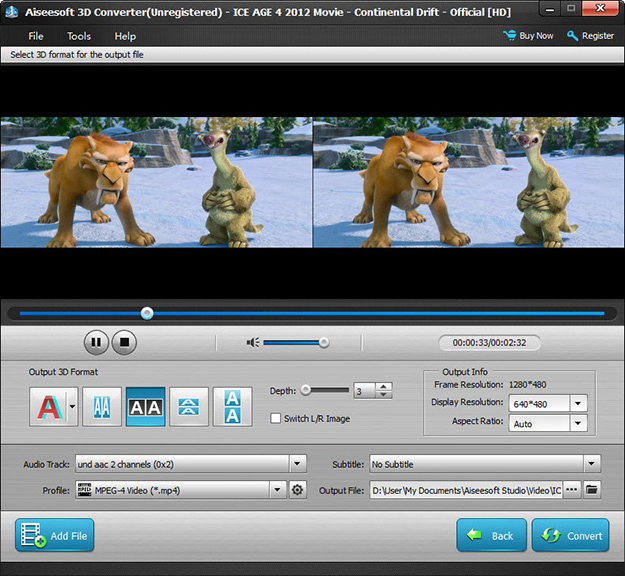Click the Convert button

pyautogui.click(x=570, y=535)
